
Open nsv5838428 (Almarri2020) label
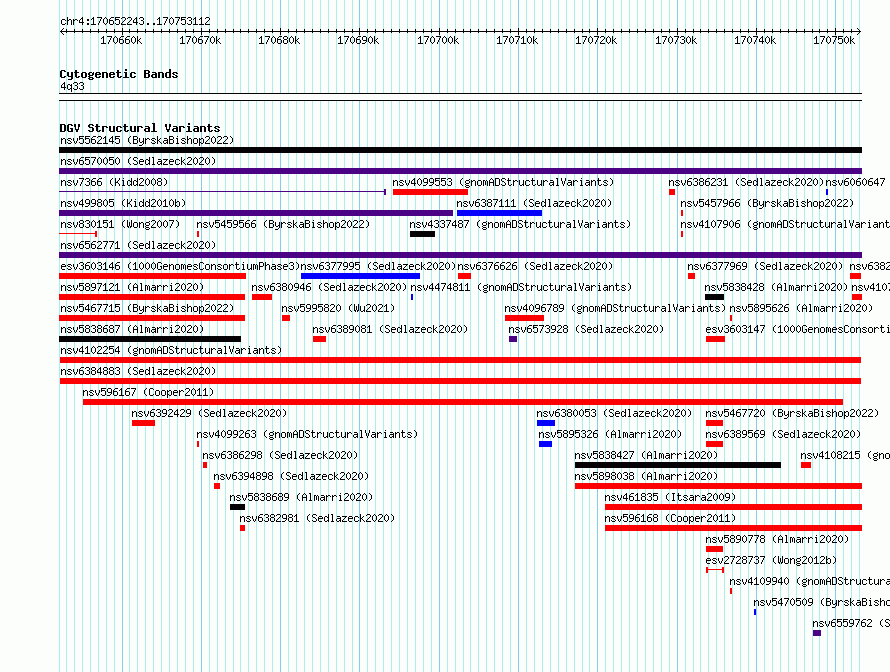[x=776, y=287]
